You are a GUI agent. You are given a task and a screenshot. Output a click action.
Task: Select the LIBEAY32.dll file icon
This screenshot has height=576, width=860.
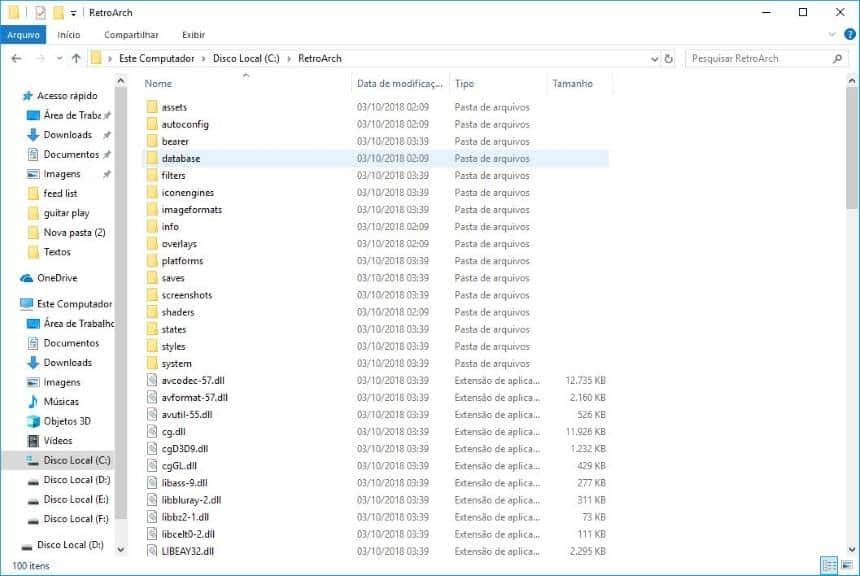point(152,551)
